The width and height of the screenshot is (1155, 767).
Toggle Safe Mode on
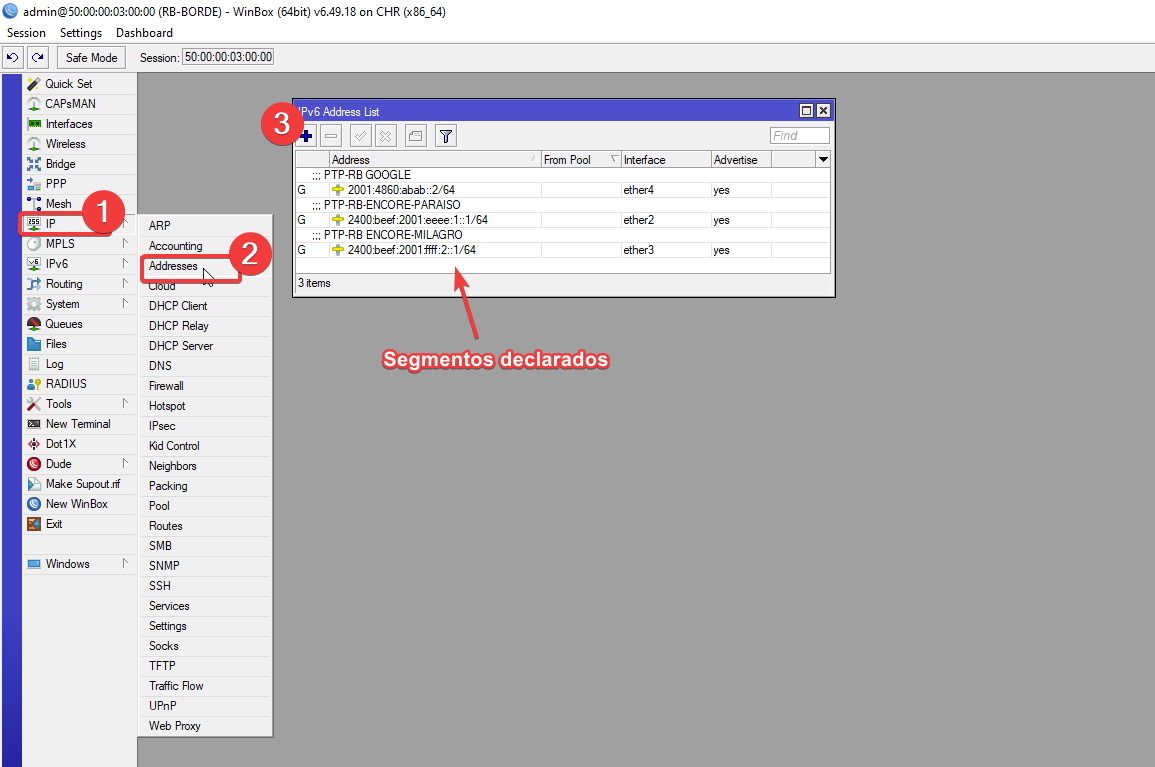90,57
